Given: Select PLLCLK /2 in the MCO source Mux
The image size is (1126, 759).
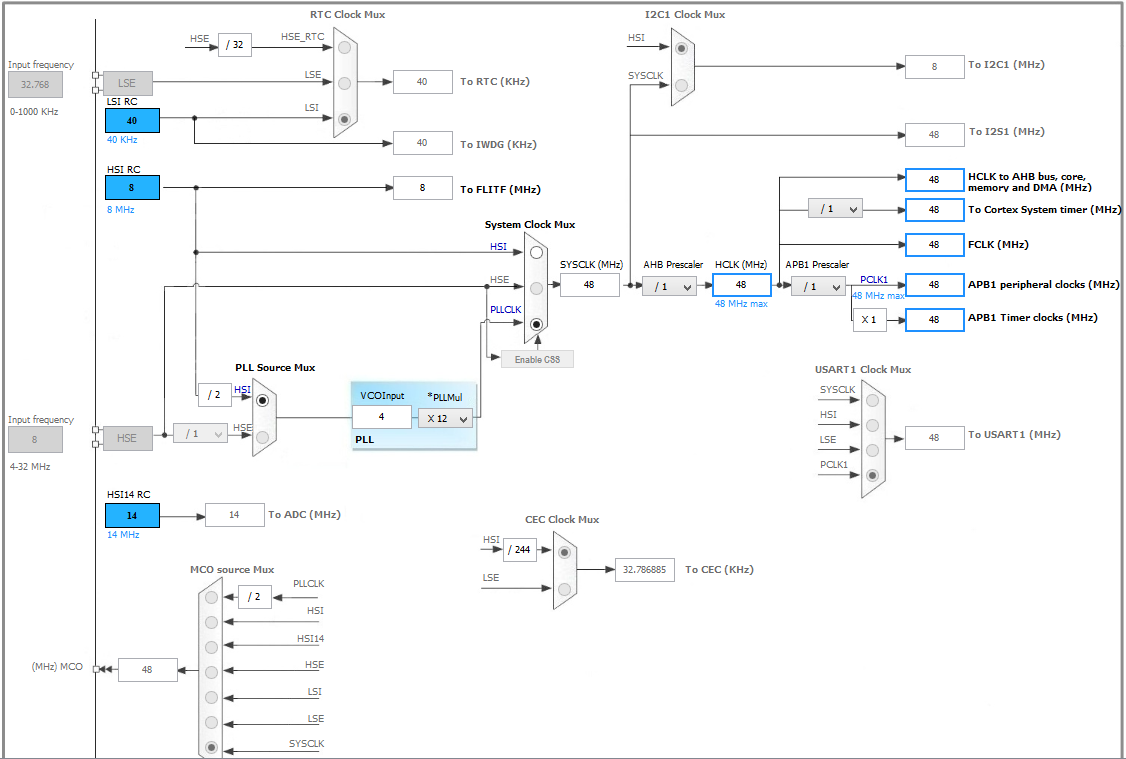Looking at the screenshot, I should pos(211,597).
